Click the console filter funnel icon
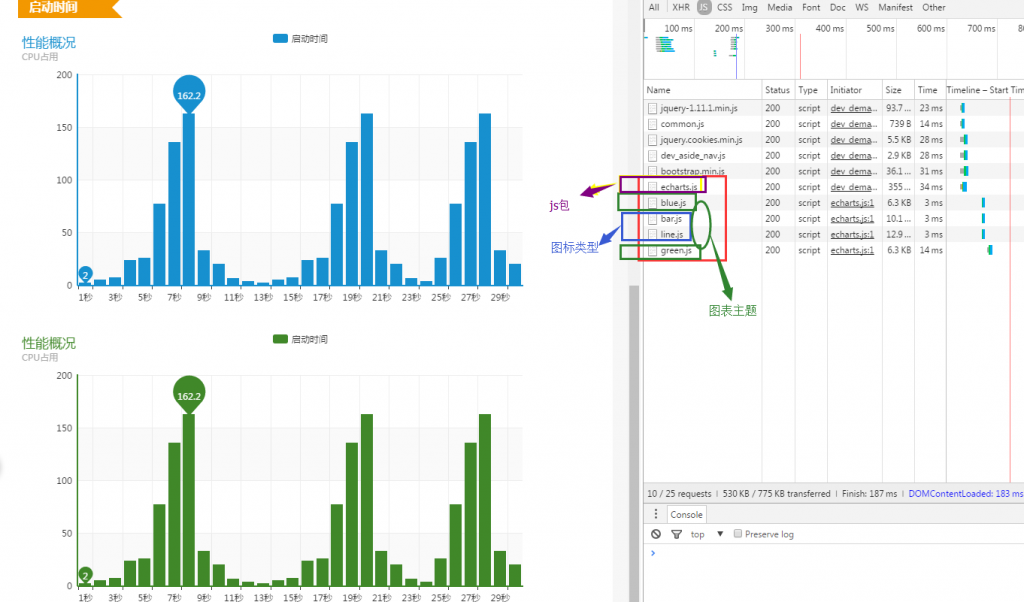This screenshot has width=1024, height=602. (x=676, y=534)
